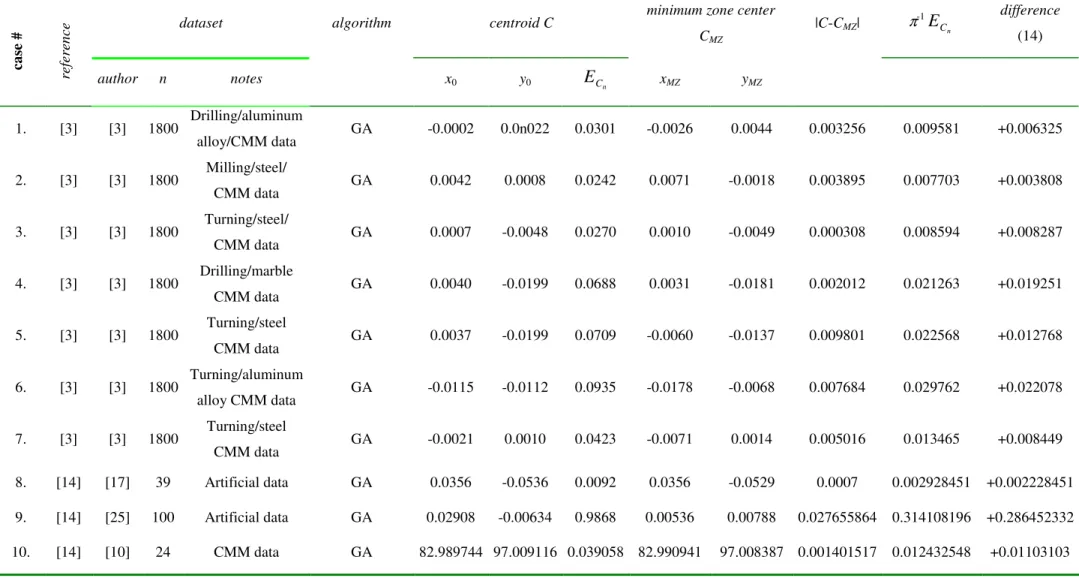Viewport: 1079px width, 578px height.
Task: Select the value '-0.0002'
Action: [450, 129]
